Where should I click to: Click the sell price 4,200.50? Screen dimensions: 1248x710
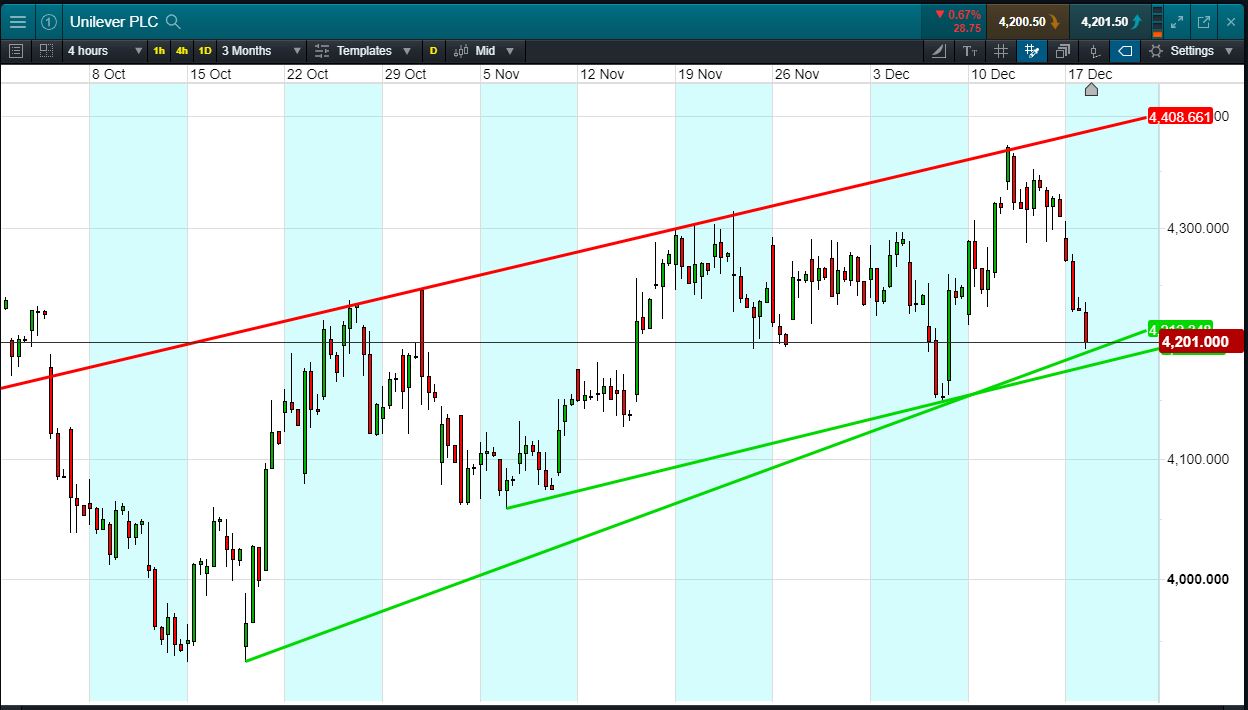point(1027,21)
